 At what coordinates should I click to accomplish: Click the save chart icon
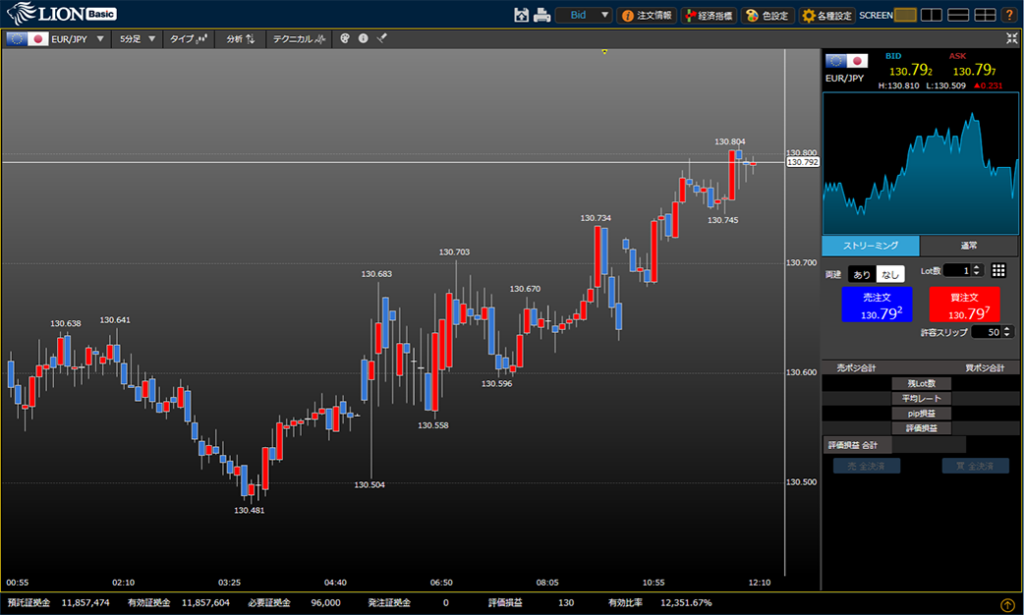point(521,15)
